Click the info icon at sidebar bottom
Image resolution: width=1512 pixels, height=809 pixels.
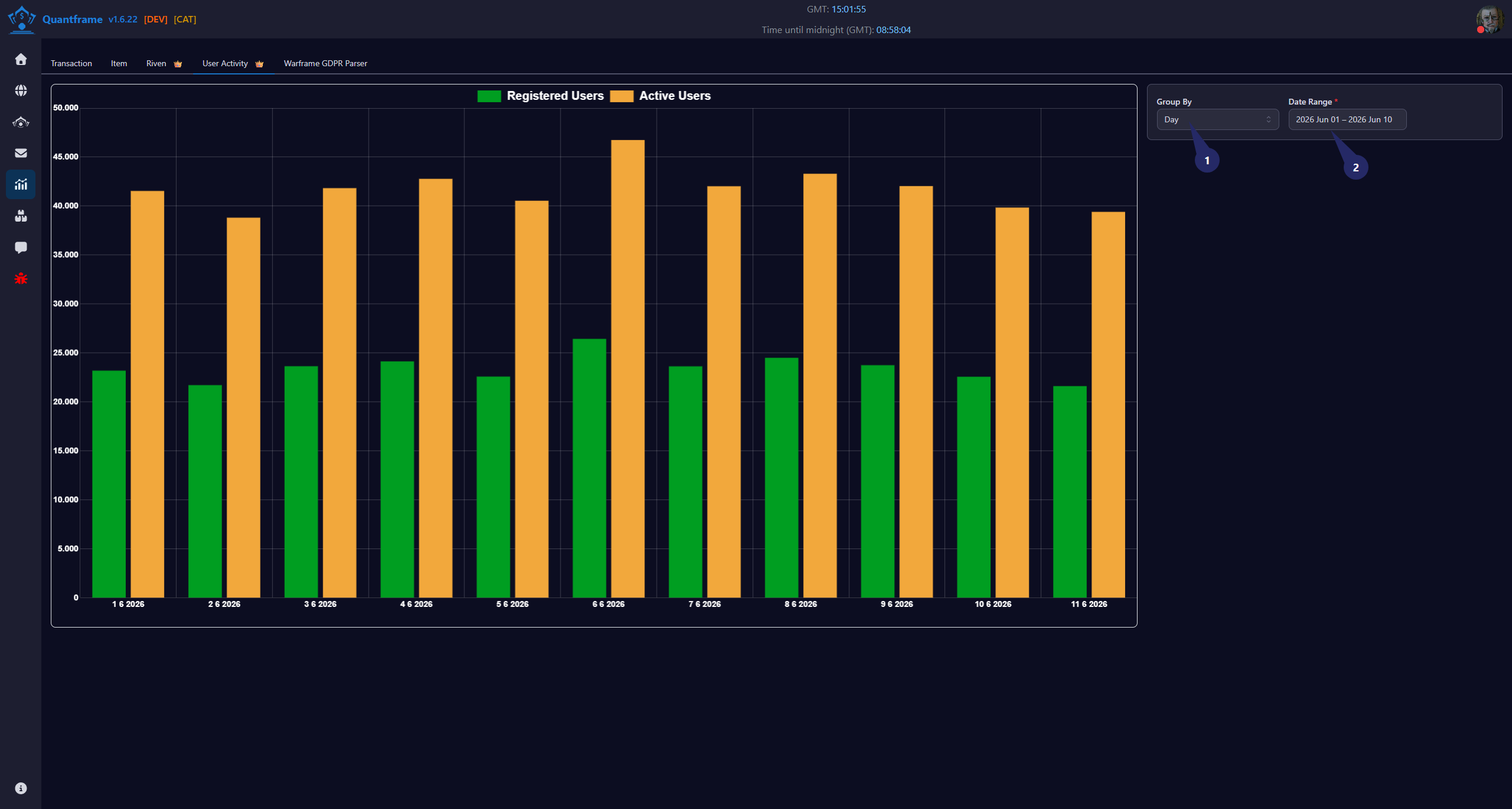click(x=21, y=788)
